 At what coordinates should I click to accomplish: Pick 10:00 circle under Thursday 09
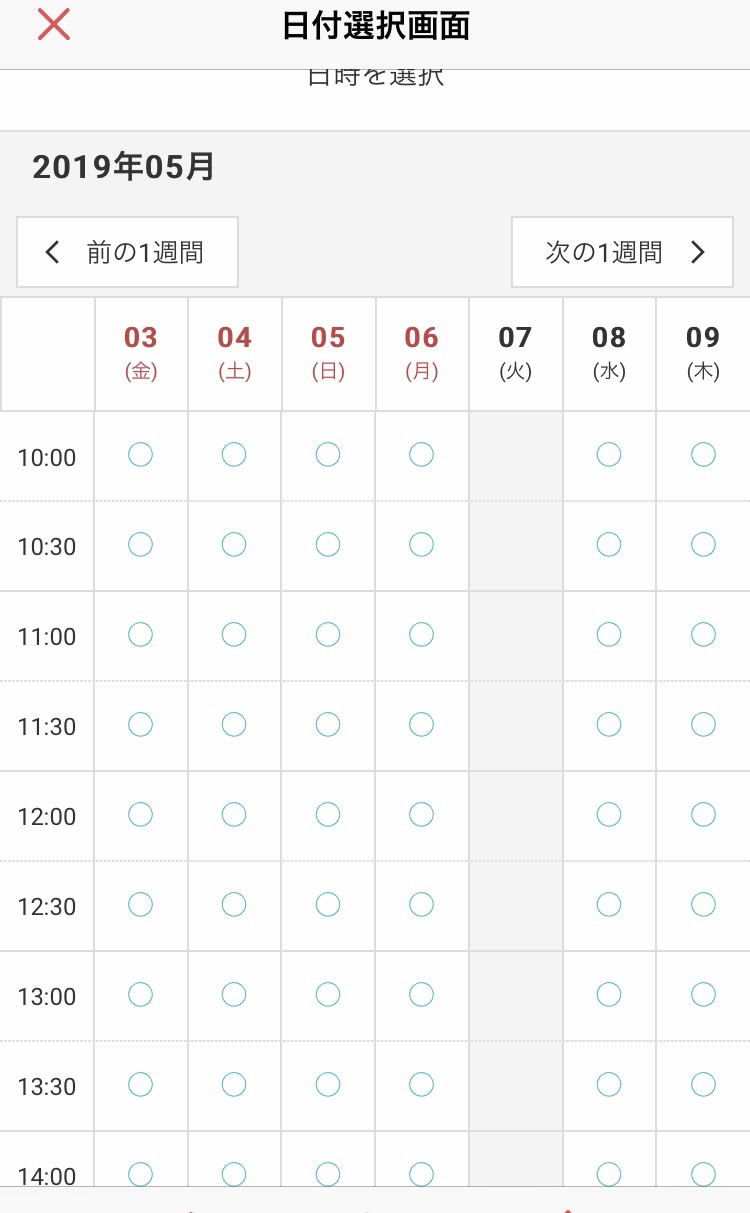coord(703,455)
